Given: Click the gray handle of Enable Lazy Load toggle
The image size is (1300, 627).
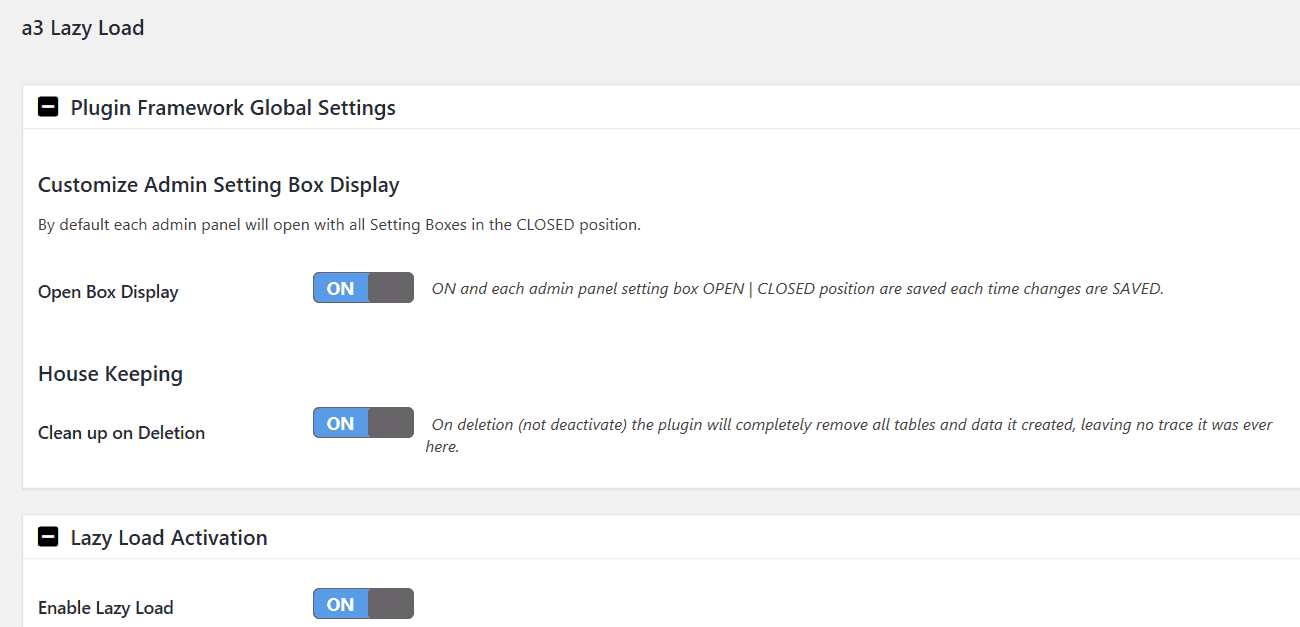Looking at the screenshot, I should (x=390, y=604).
